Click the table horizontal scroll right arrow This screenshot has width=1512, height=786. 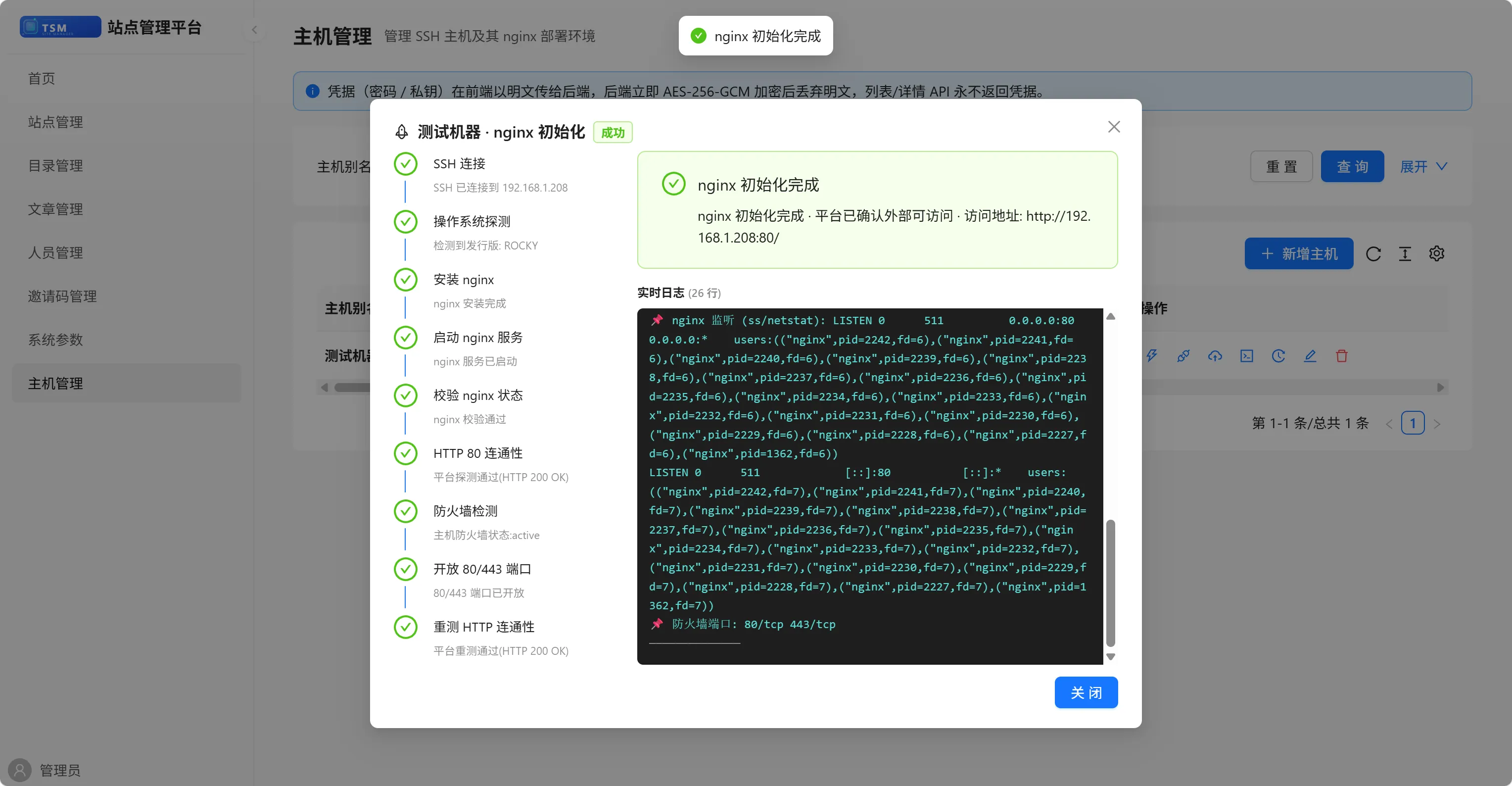coord(1440,388)
